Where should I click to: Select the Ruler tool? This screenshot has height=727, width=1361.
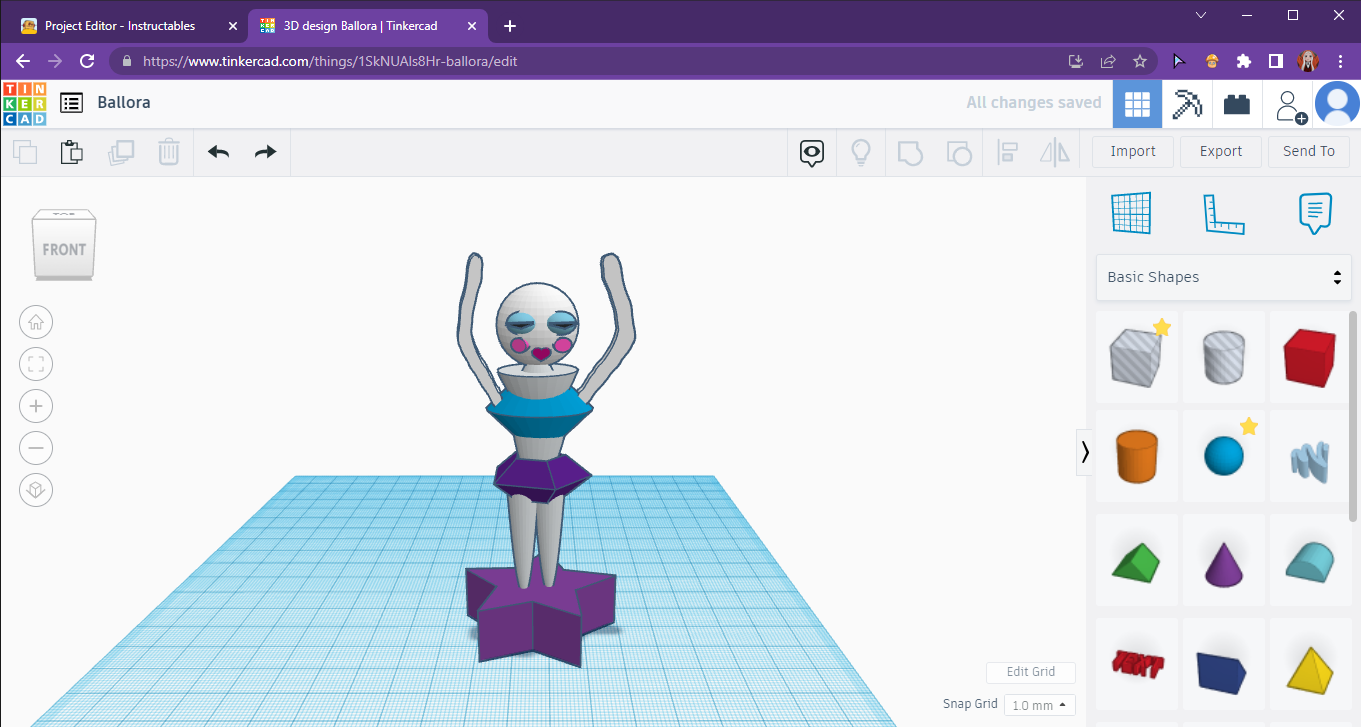pyautogui.click(x=1222, y=212)
